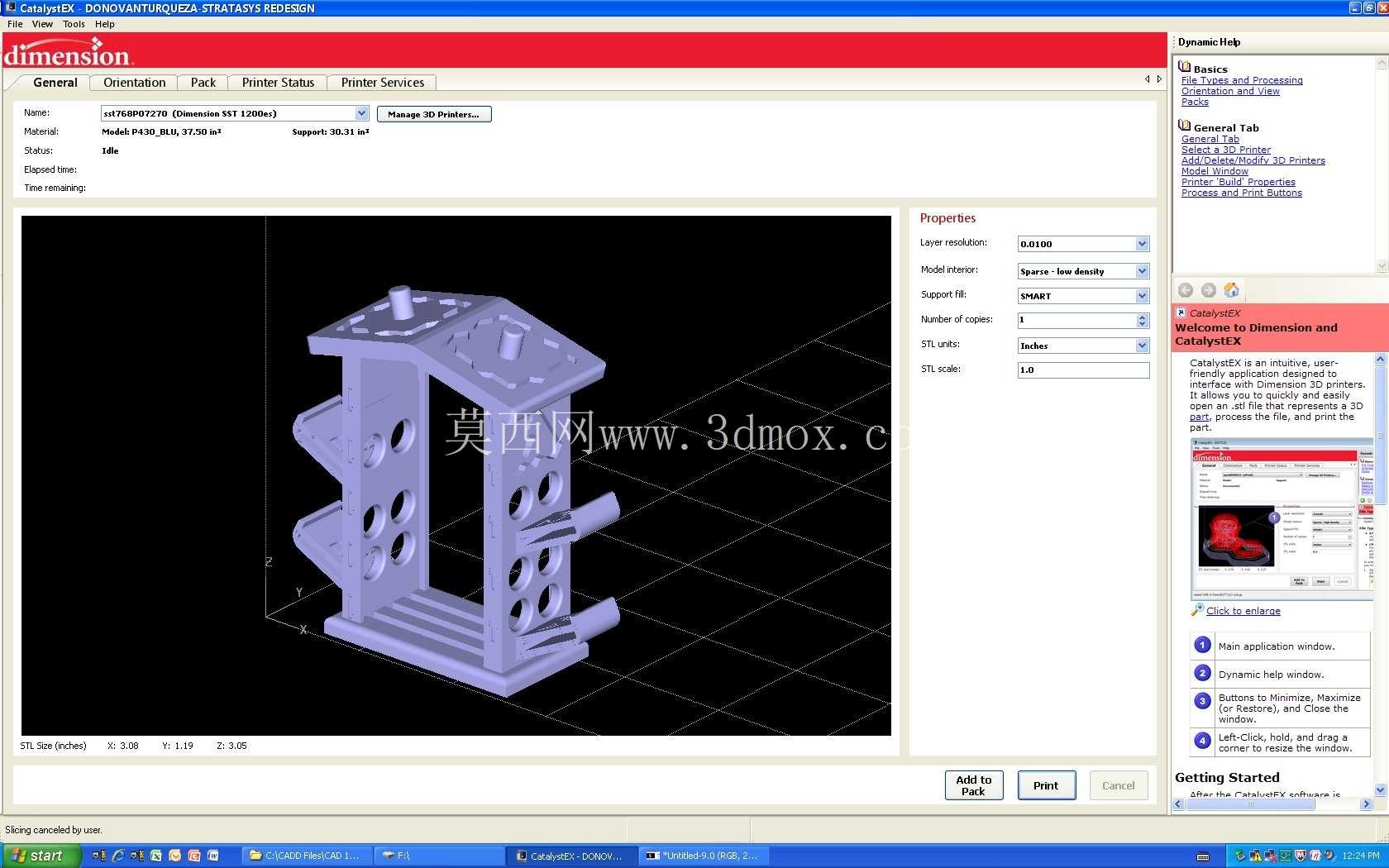Open the Tools menu
The height and width of the screenshot is (868, 1389).
tap(74, 24)
